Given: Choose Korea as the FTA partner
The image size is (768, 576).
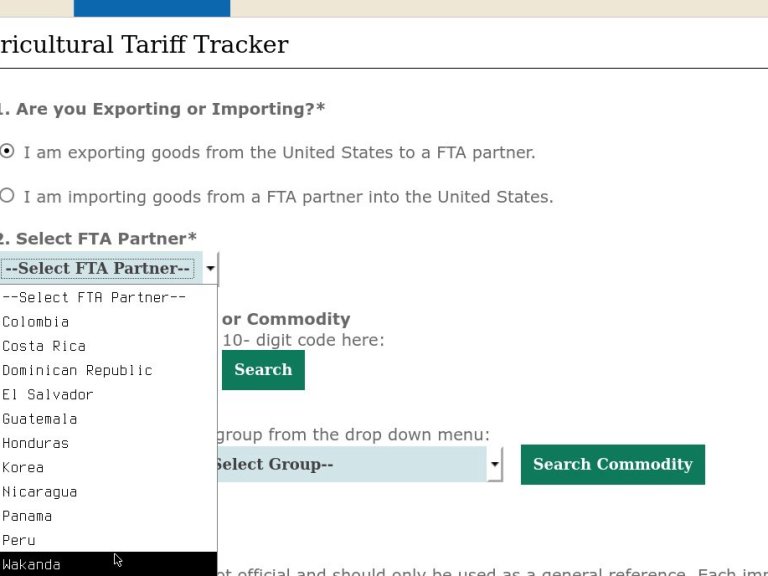Looking at the screenshot, I should pyautogui.click(x=23, y=467).
